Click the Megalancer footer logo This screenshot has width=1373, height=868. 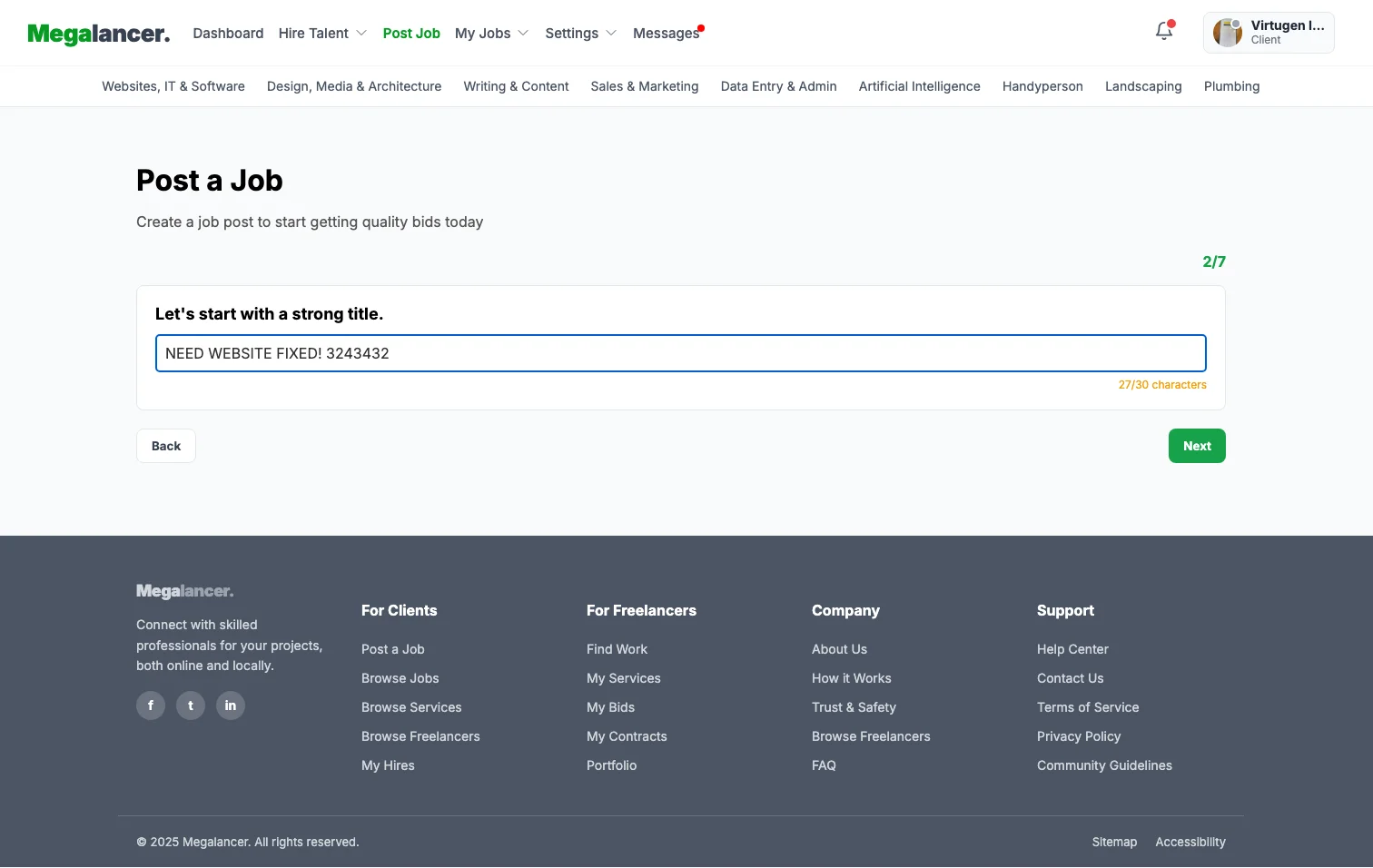(185, 591)
